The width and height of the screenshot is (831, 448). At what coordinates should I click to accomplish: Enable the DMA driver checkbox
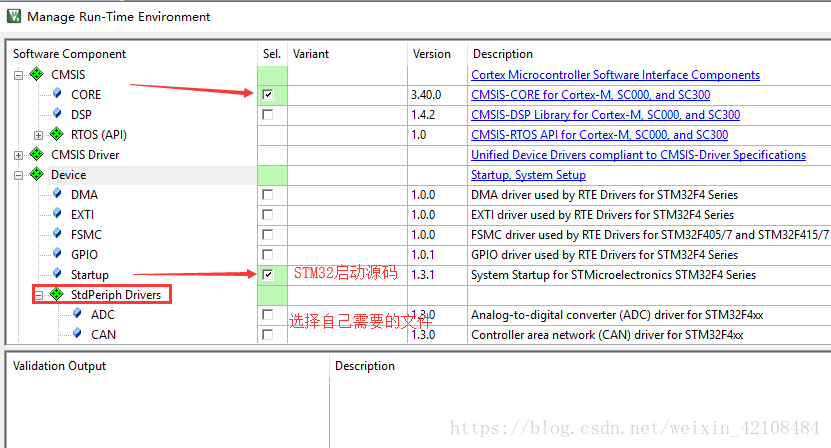coord(268,195)
